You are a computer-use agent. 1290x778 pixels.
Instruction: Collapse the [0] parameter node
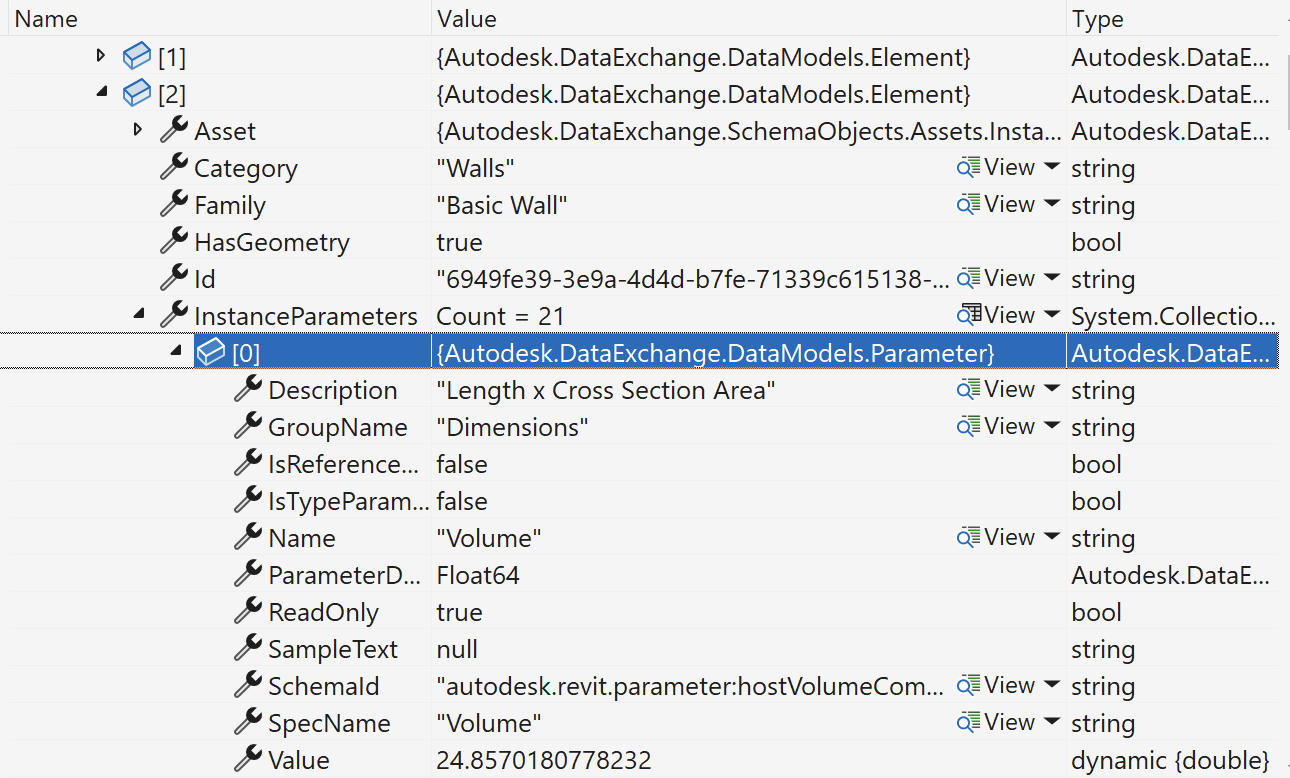point(176,352)
